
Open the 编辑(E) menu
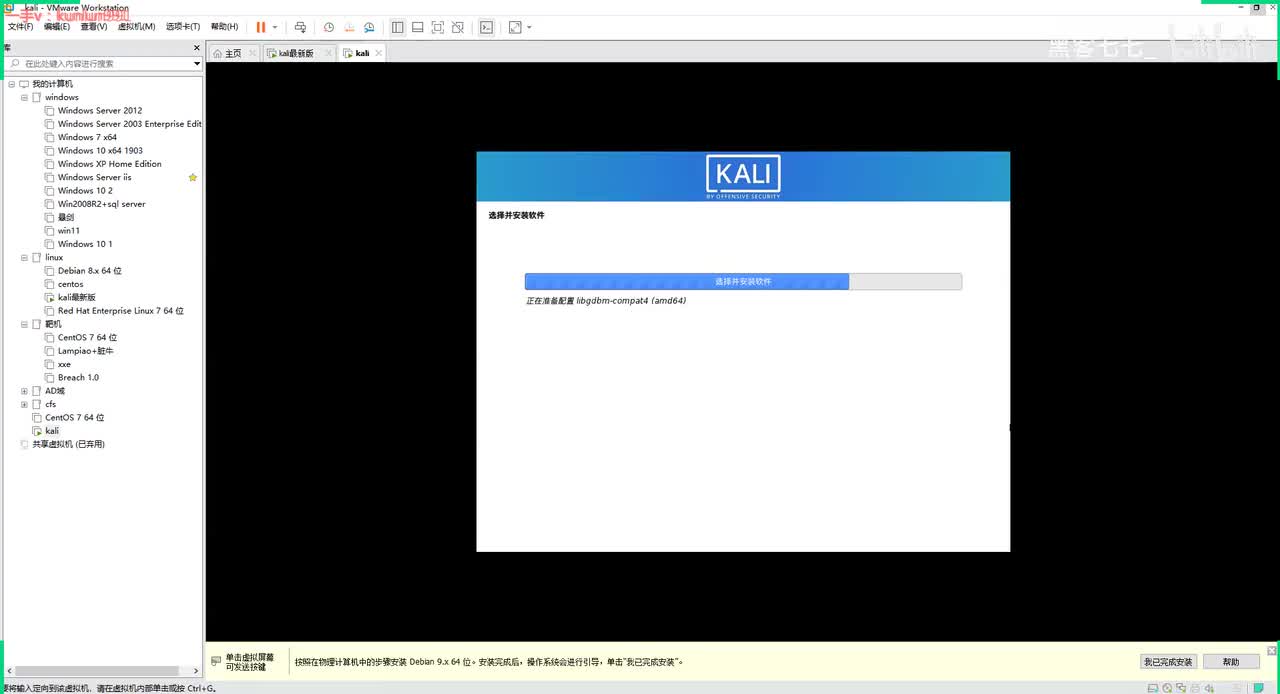(57, 27)
